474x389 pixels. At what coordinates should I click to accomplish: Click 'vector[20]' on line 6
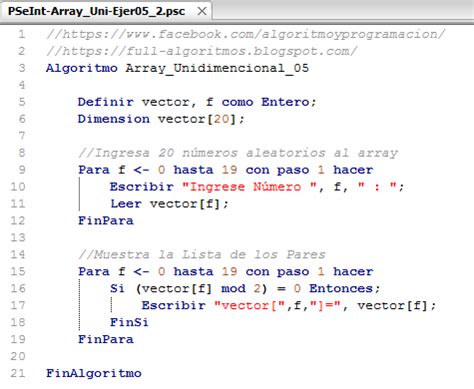pyautogui.click(x=197, y=119)
